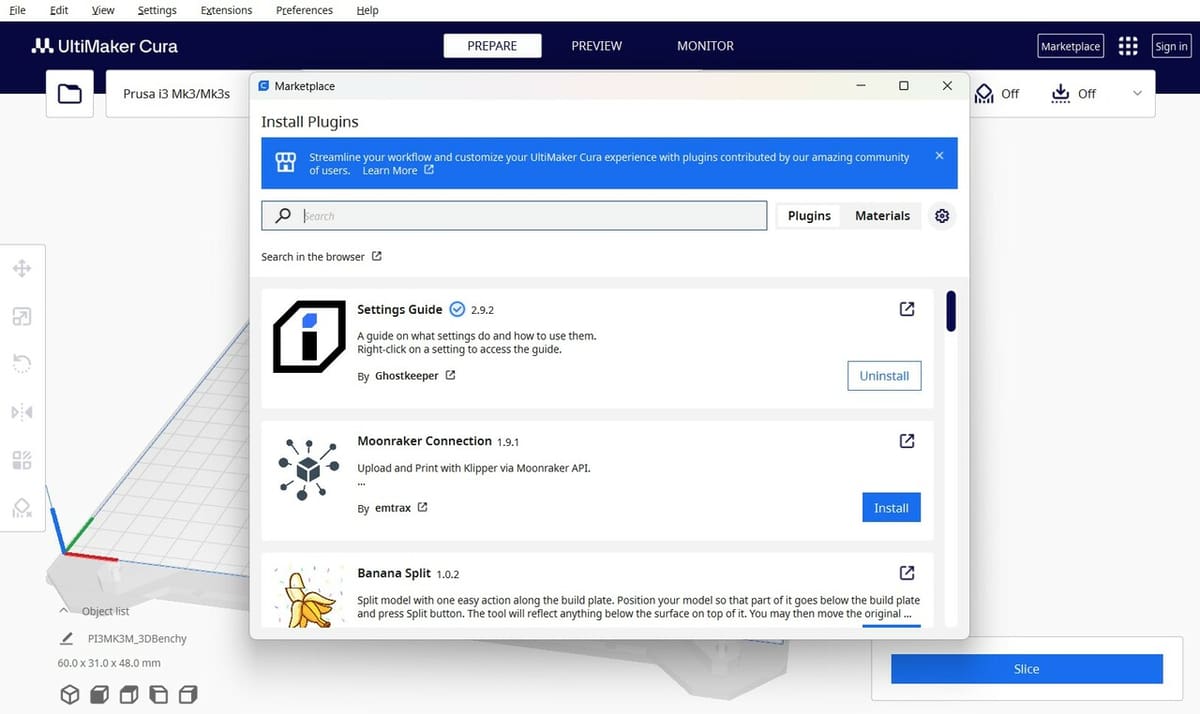Viewport: 1200px width, 714px height.
Task: Select the Scale tool in left toolbar
Action: coord(21,316)
